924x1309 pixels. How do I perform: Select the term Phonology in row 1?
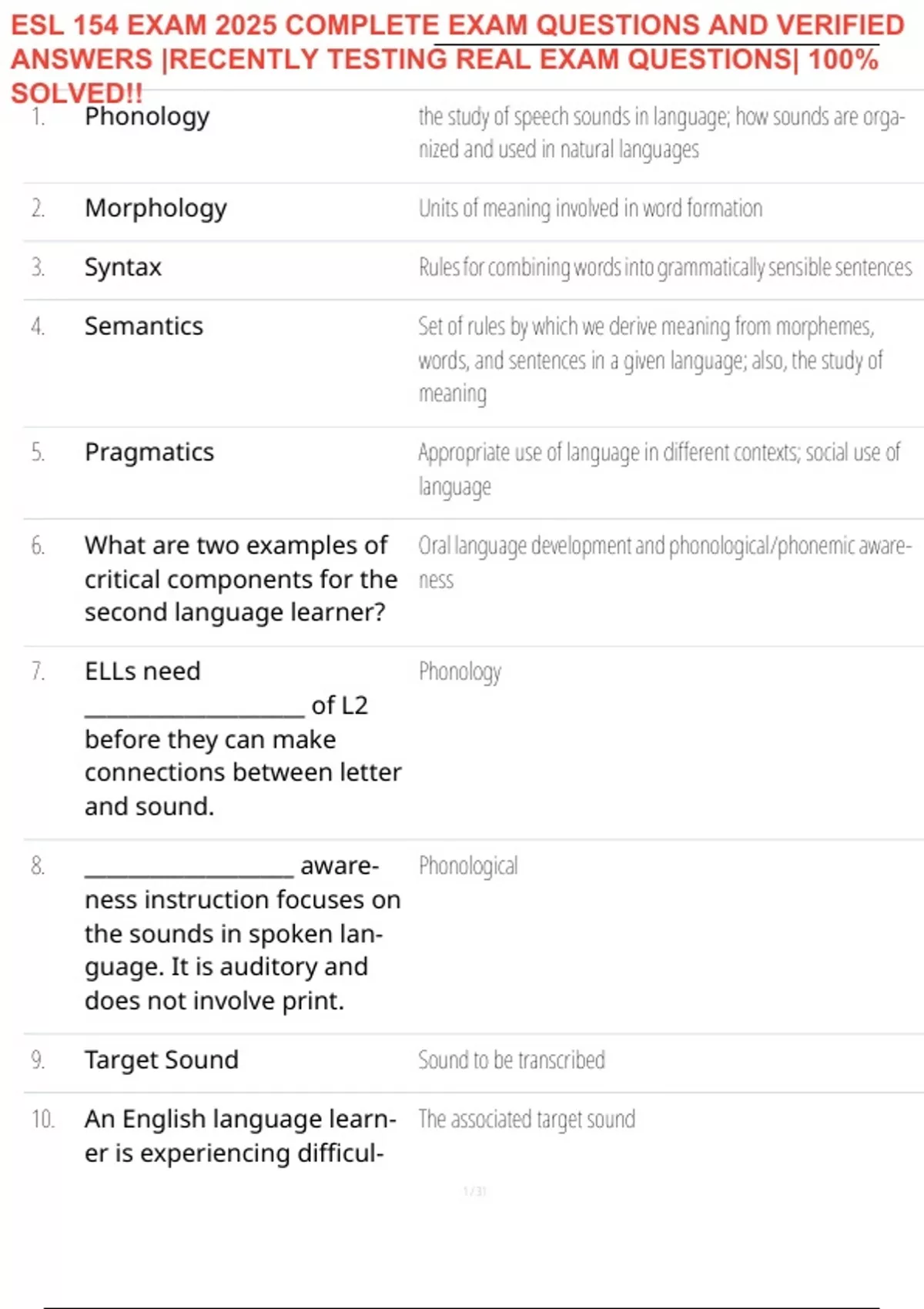pyautogui.click(x=147, y=117)
